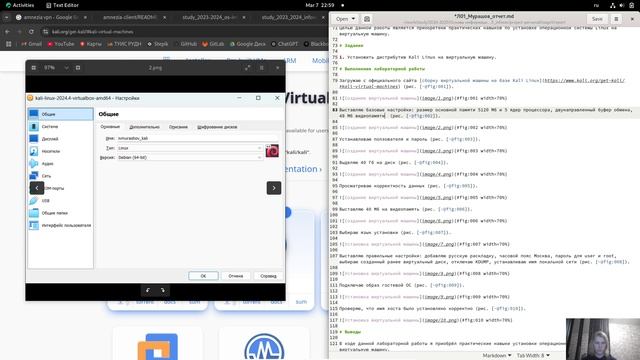The height and width of the screenshot is (360, 640).
Task: Close the amnezia vpn Google browser tab
Action: point(85,17)
